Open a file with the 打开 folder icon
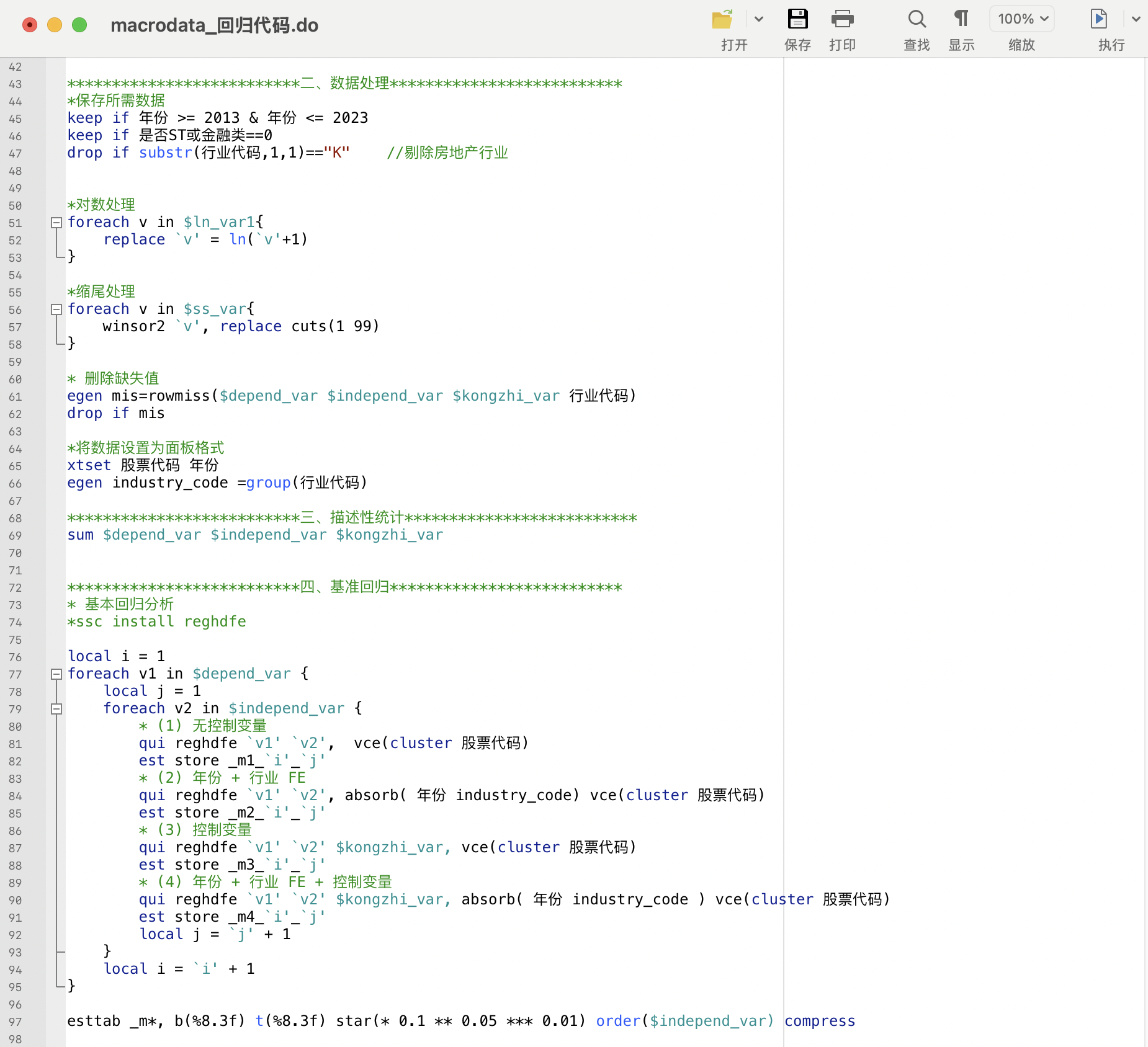The height and width of the screenshot is (1047, 1148). point(722,20)
